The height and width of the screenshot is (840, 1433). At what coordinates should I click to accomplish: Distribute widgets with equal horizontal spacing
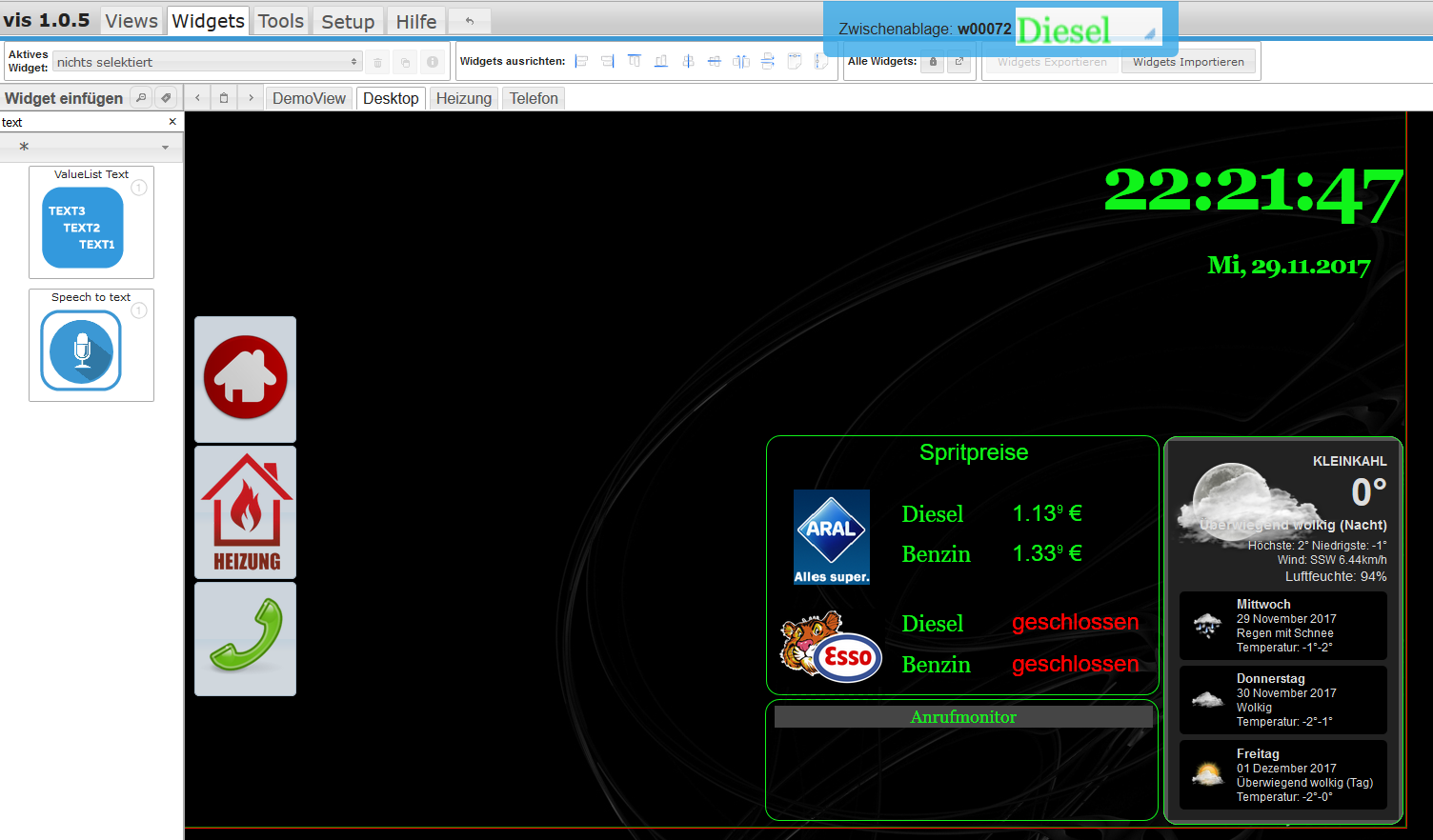point(741,61)
